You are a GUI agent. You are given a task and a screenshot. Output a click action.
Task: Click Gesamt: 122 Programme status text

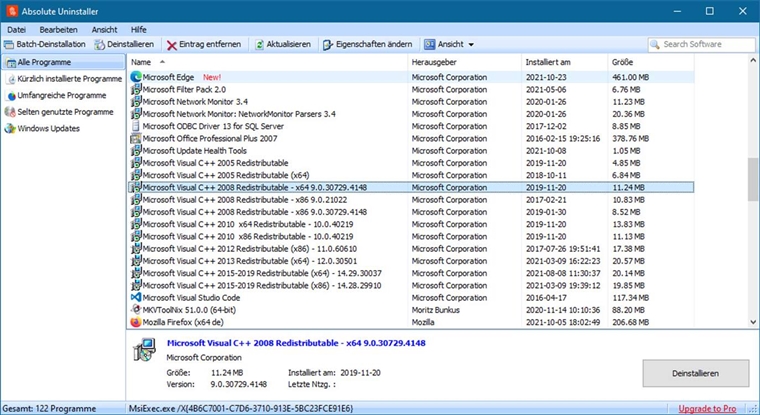[x=49, y=409]
